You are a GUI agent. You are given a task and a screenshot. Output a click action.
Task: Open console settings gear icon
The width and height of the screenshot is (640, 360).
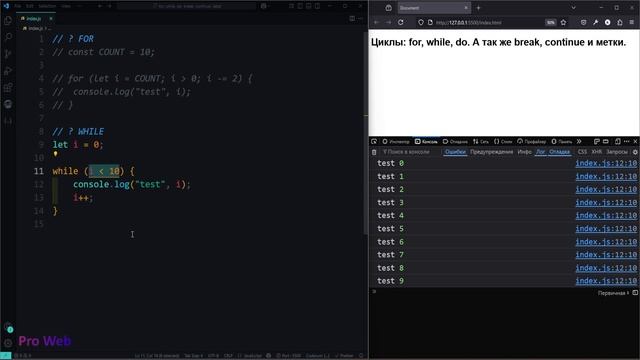point(635,152)
